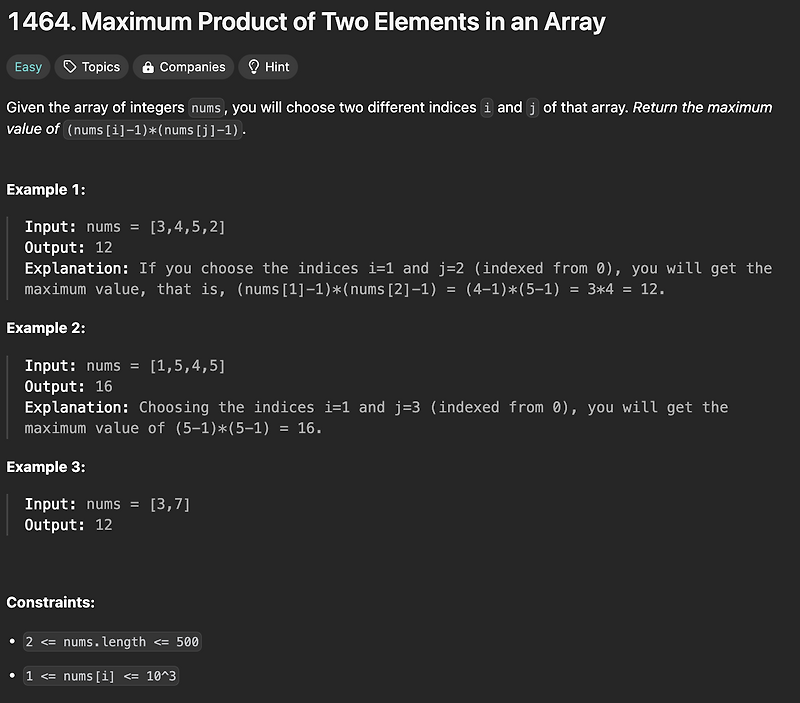Expand the Topics section
800x703 pixels.
pyautogui.click(x=91, y=67)
